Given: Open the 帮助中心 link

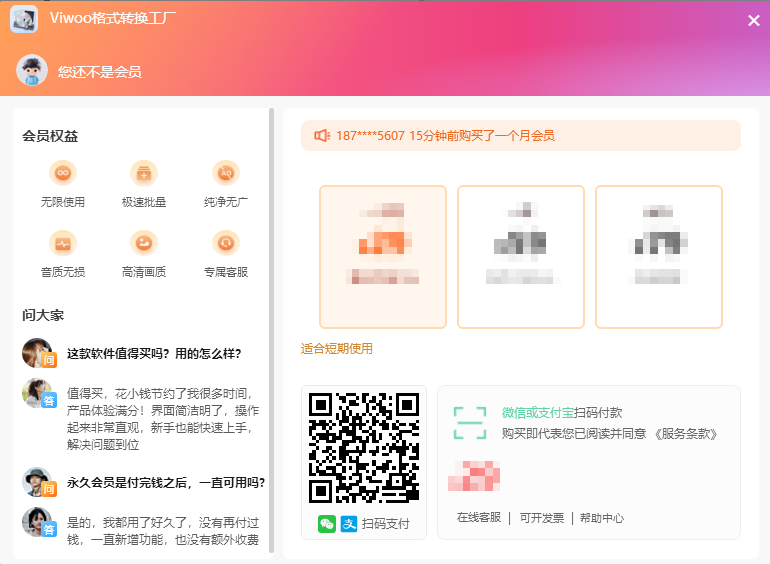Looking at the screenshot, I should pos(601,518).
